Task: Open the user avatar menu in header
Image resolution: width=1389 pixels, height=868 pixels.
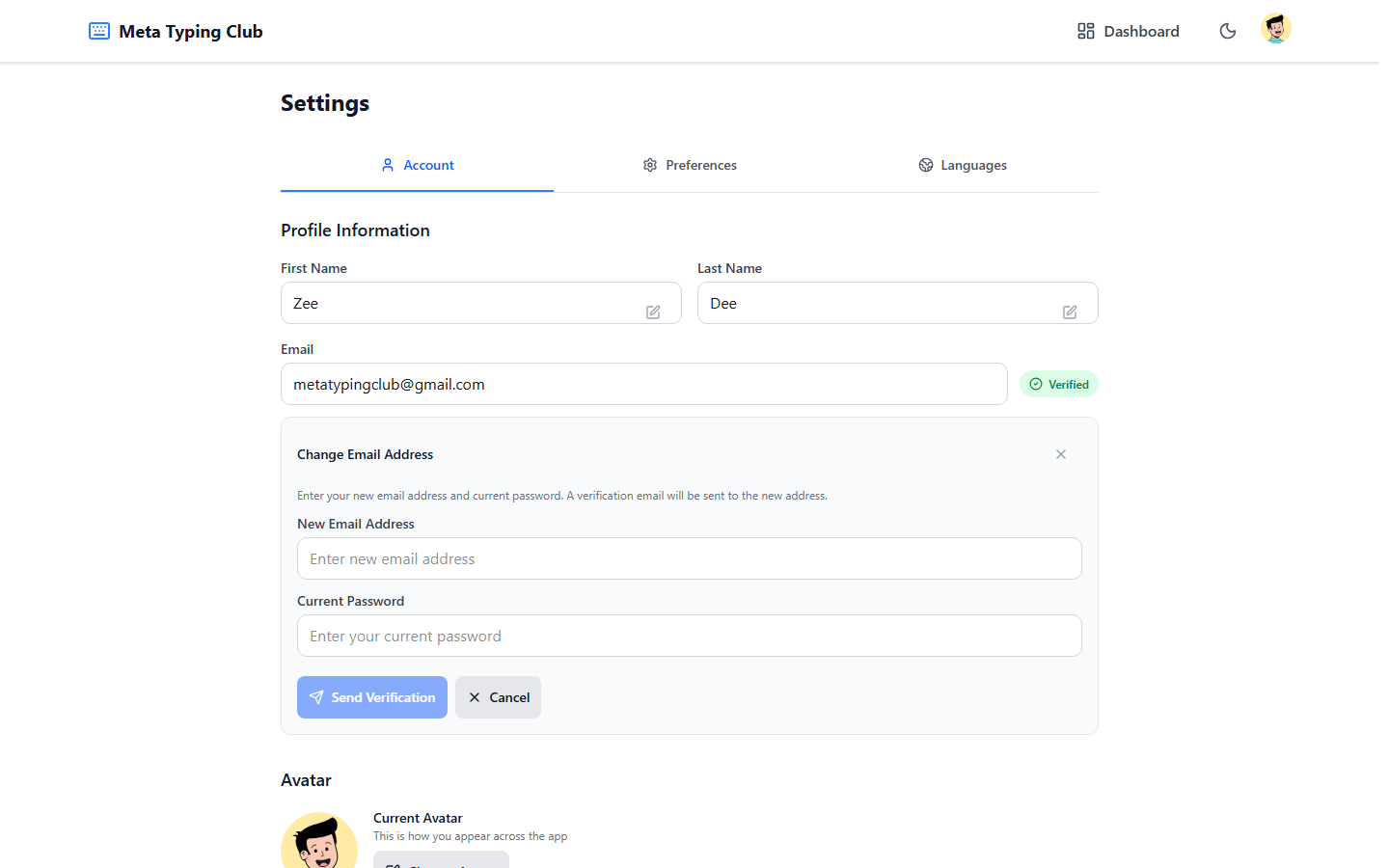Action: click(x=1276, y=29)
